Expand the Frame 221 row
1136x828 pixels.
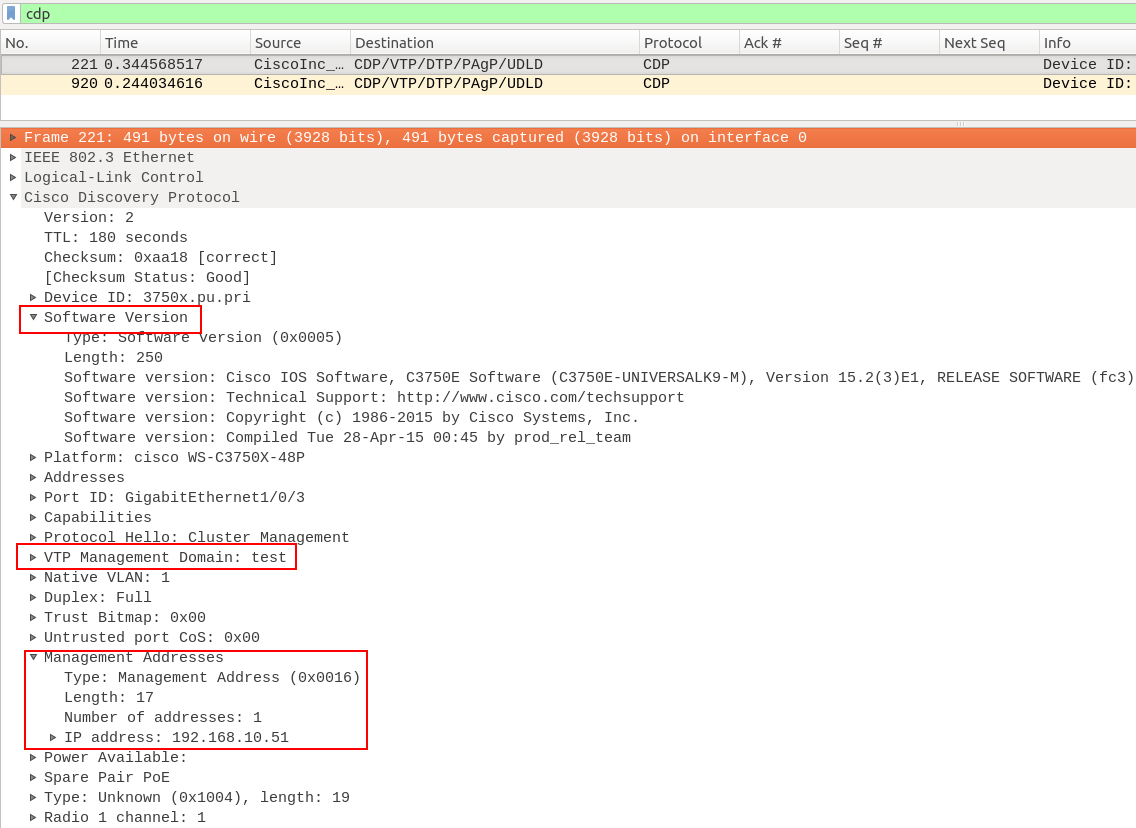(x=13, y=138)
